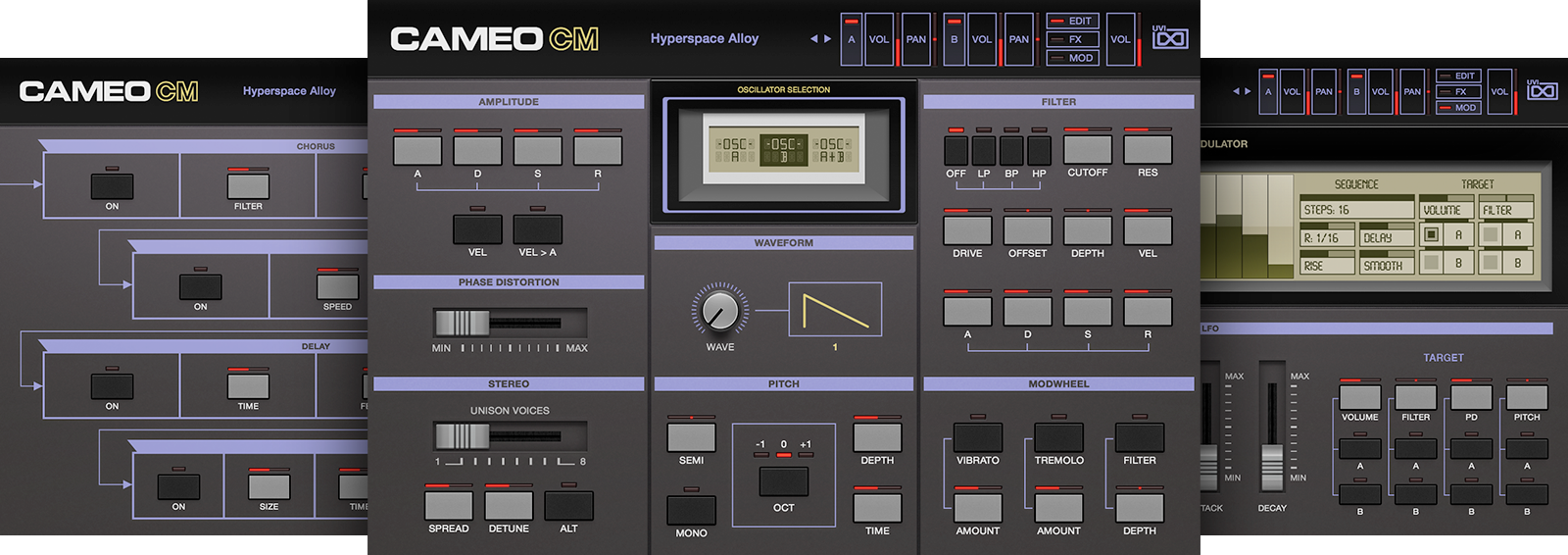The height and width of the screenshot is (555, 1568).
Task: Click the filter RES button
Action: (x=1148, y=150)
